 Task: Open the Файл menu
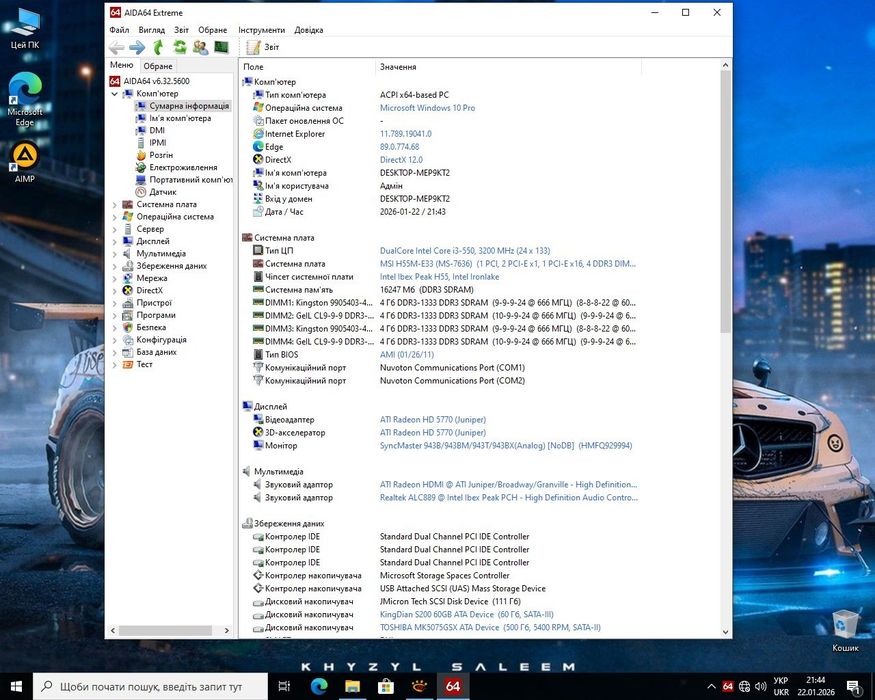click(119, 30)
